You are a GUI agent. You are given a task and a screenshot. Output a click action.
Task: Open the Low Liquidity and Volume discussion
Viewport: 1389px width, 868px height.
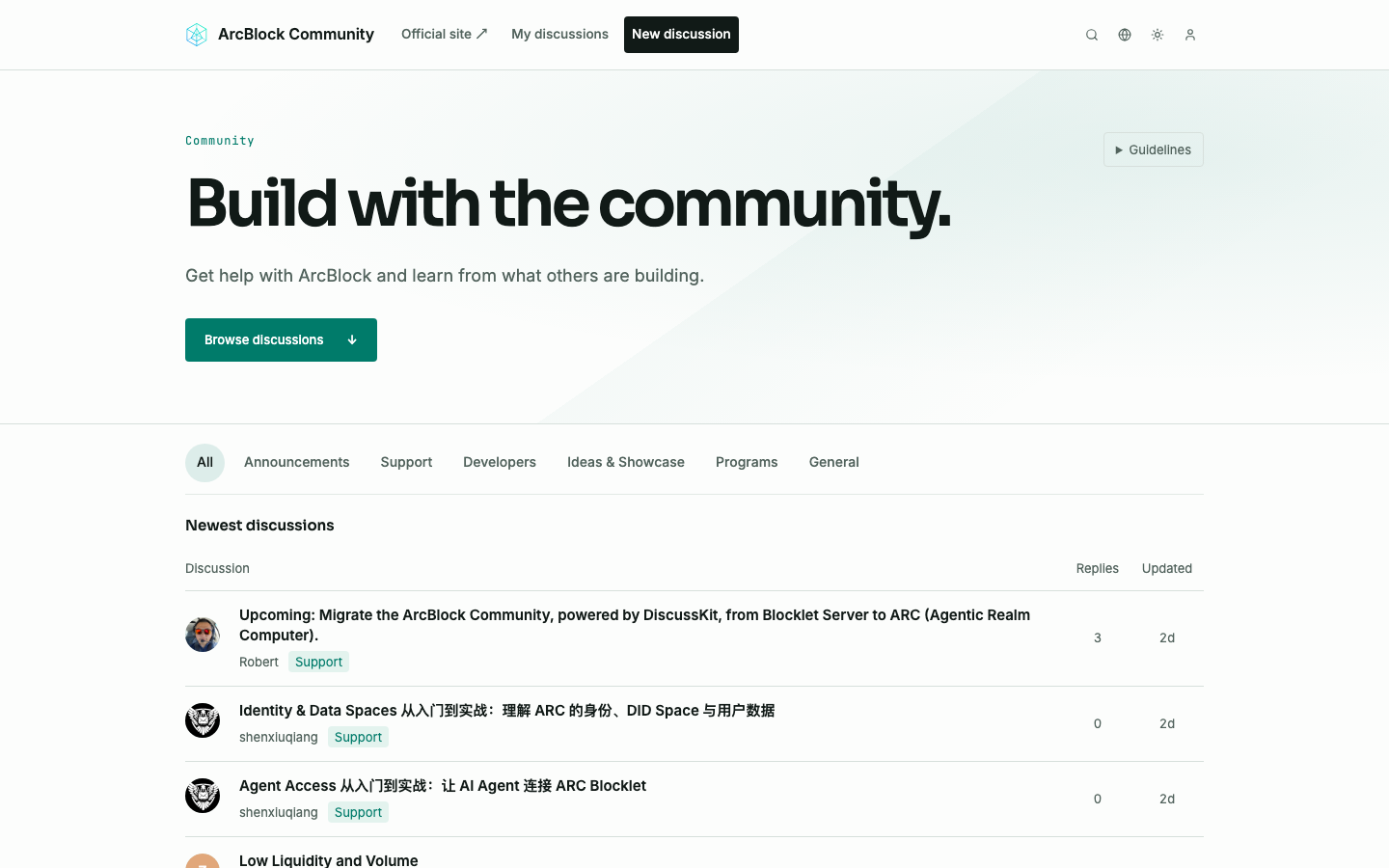click(x=329, y=859)
